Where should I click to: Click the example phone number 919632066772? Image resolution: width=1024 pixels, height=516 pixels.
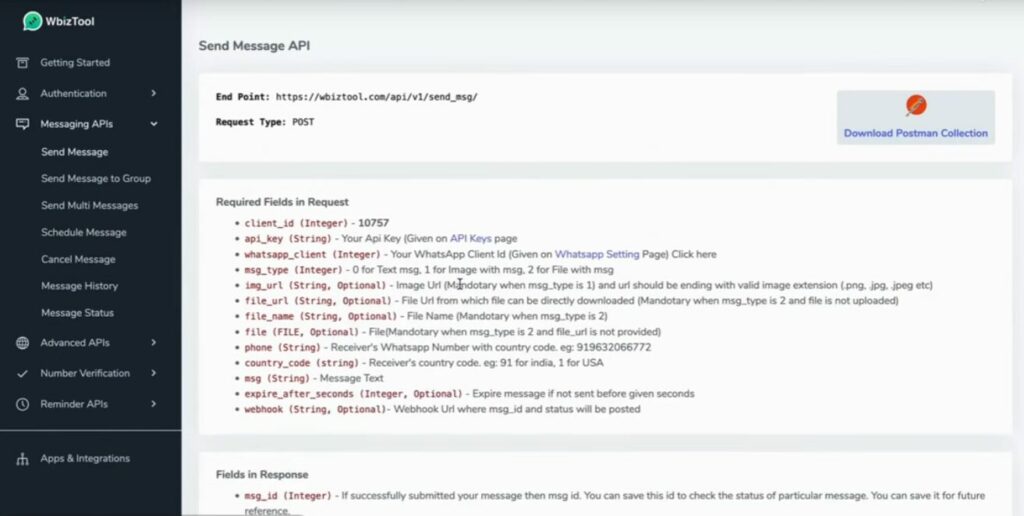[614, 347]
